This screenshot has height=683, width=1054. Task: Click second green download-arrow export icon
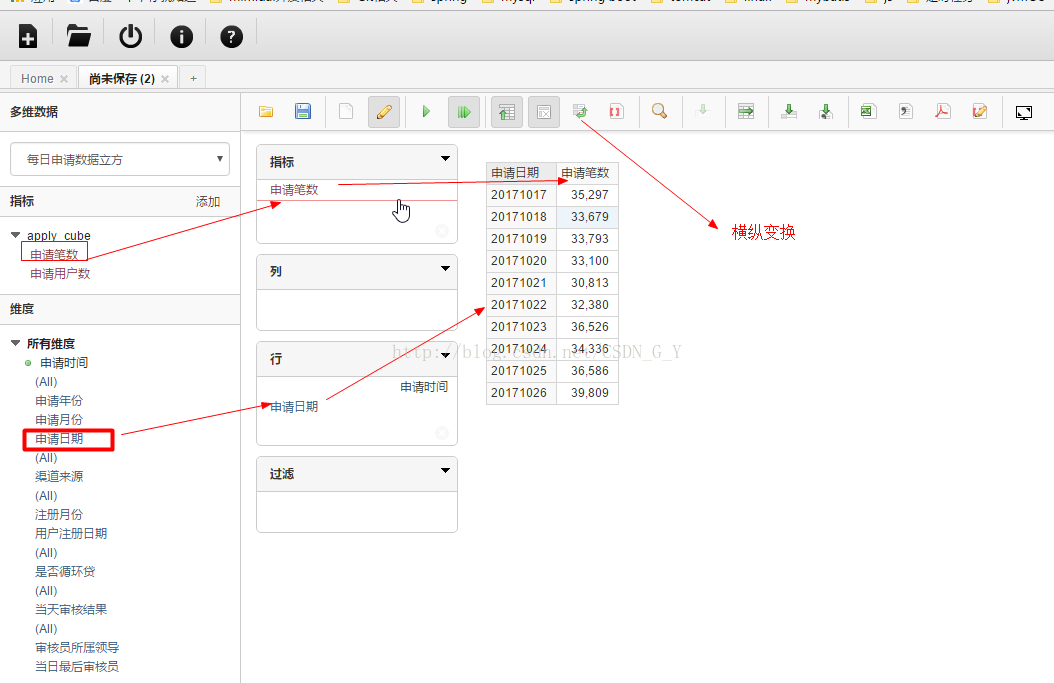(x=826, y=112)
